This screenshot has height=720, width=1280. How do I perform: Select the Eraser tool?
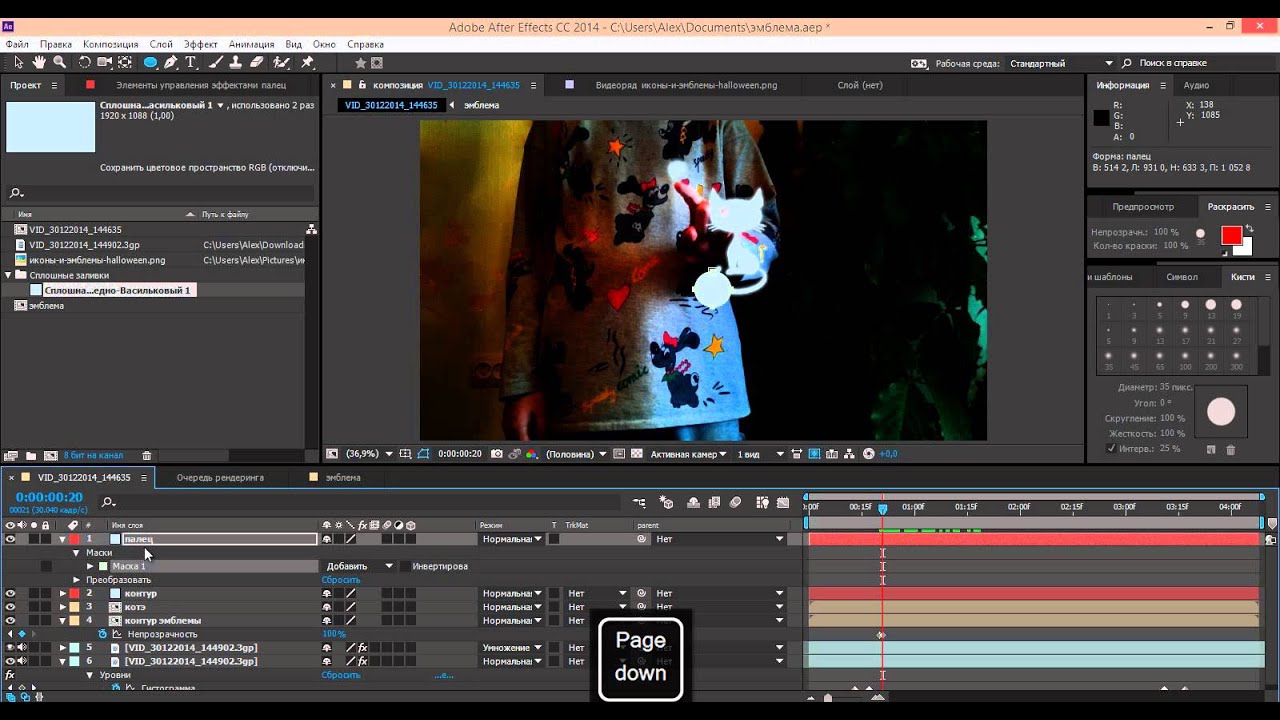point(257,62)
